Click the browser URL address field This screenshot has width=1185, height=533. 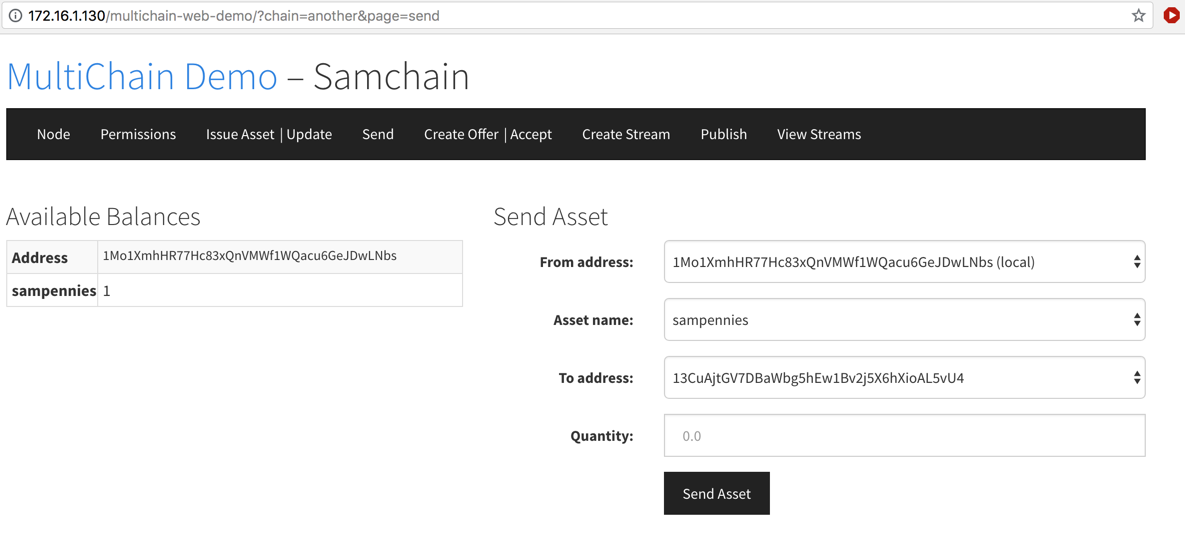pyautogui.click(x=600, y=16)
